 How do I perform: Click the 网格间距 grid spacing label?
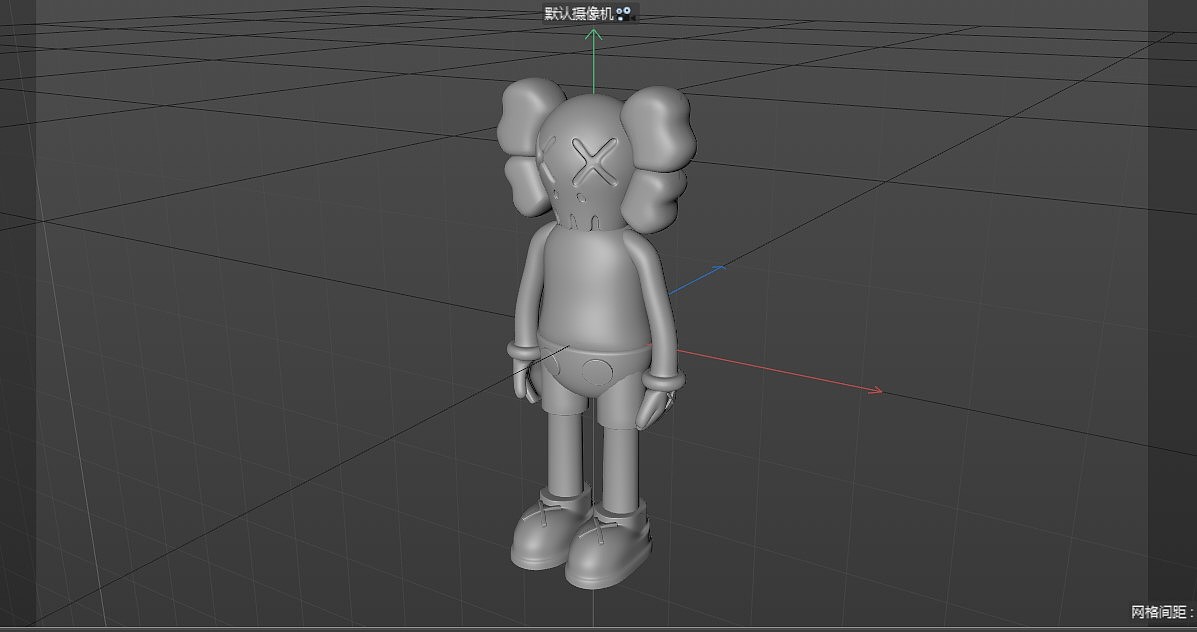tap(1162, 611)
